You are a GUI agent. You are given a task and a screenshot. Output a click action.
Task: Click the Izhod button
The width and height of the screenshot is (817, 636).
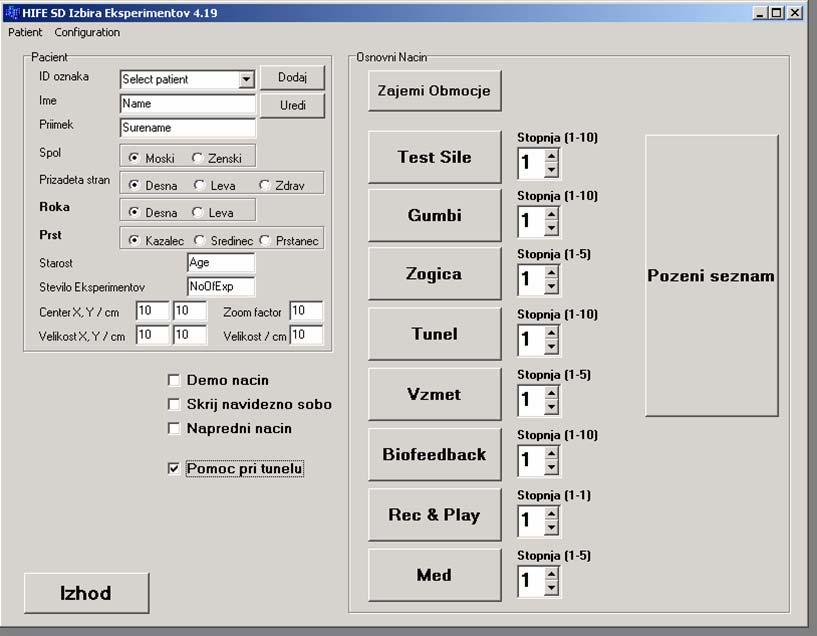[86, 593]
